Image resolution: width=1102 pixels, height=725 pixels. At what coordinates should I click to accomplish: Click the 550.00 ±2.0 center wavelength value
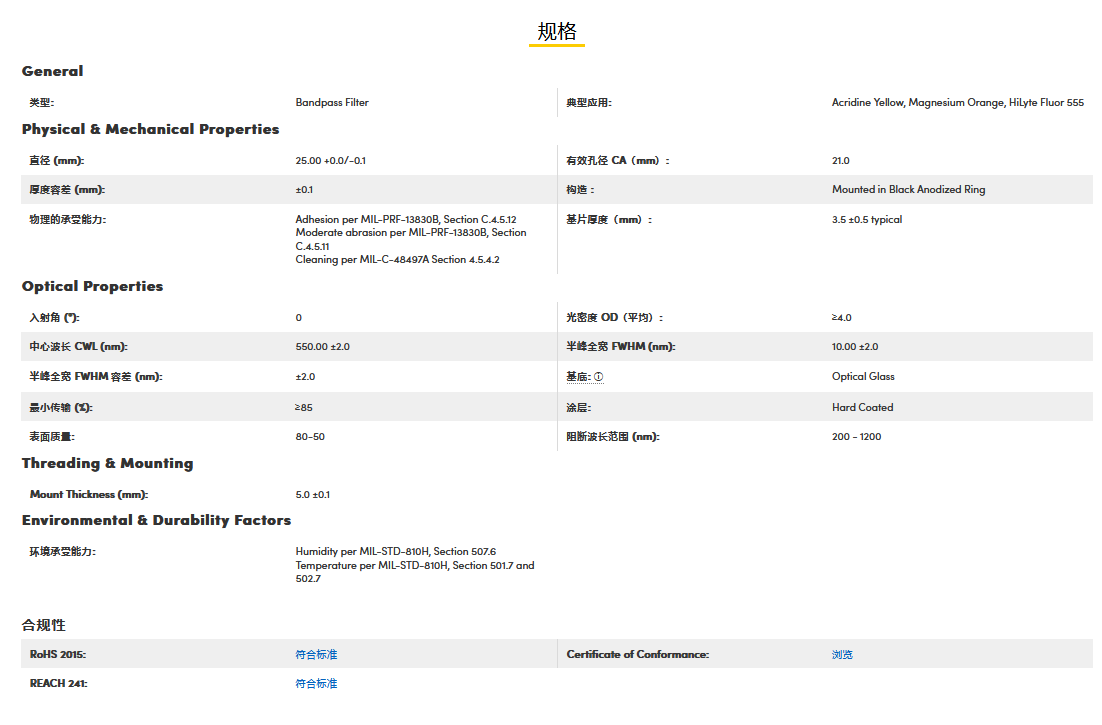[322, 346]
